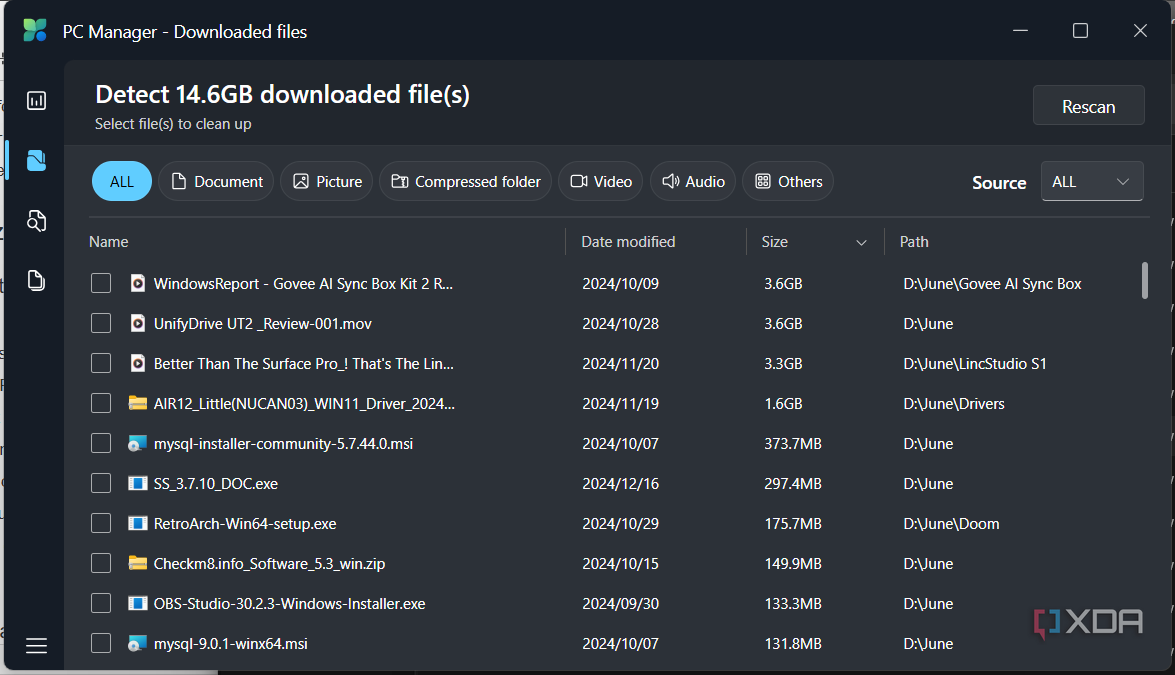Tick Checkm8.info_Software zip checkbox
The height and width of the screenshot is (675, 1175).
101,563
